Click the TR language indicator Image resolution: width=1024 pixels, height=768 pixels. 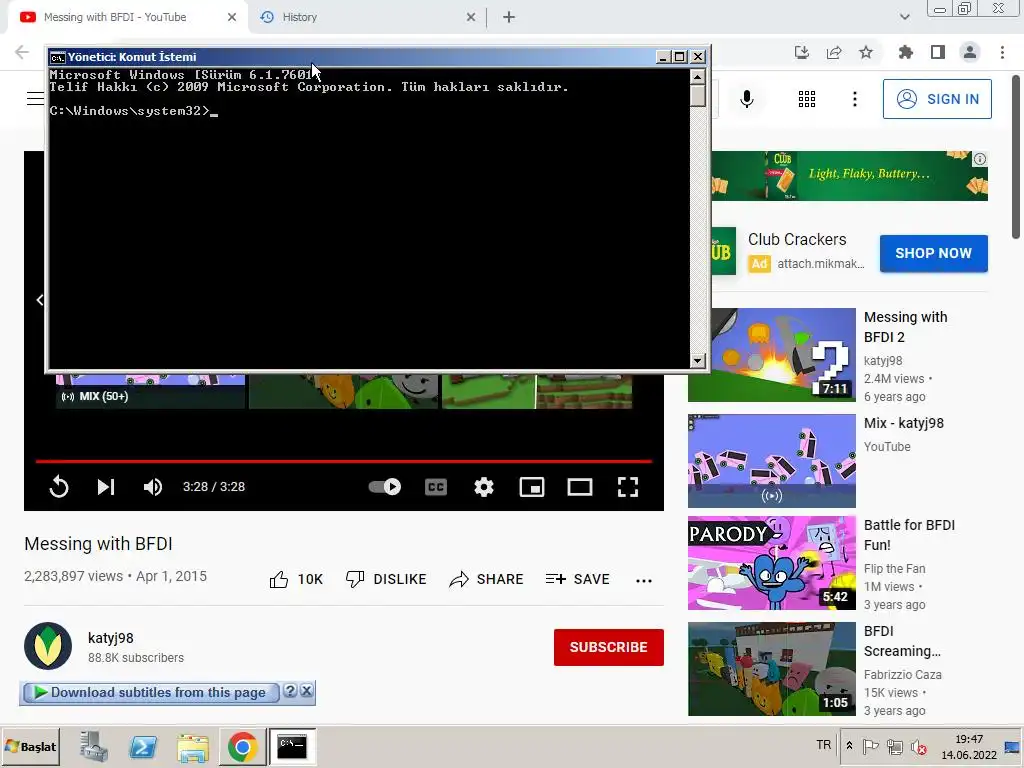[x=824, y=745]
